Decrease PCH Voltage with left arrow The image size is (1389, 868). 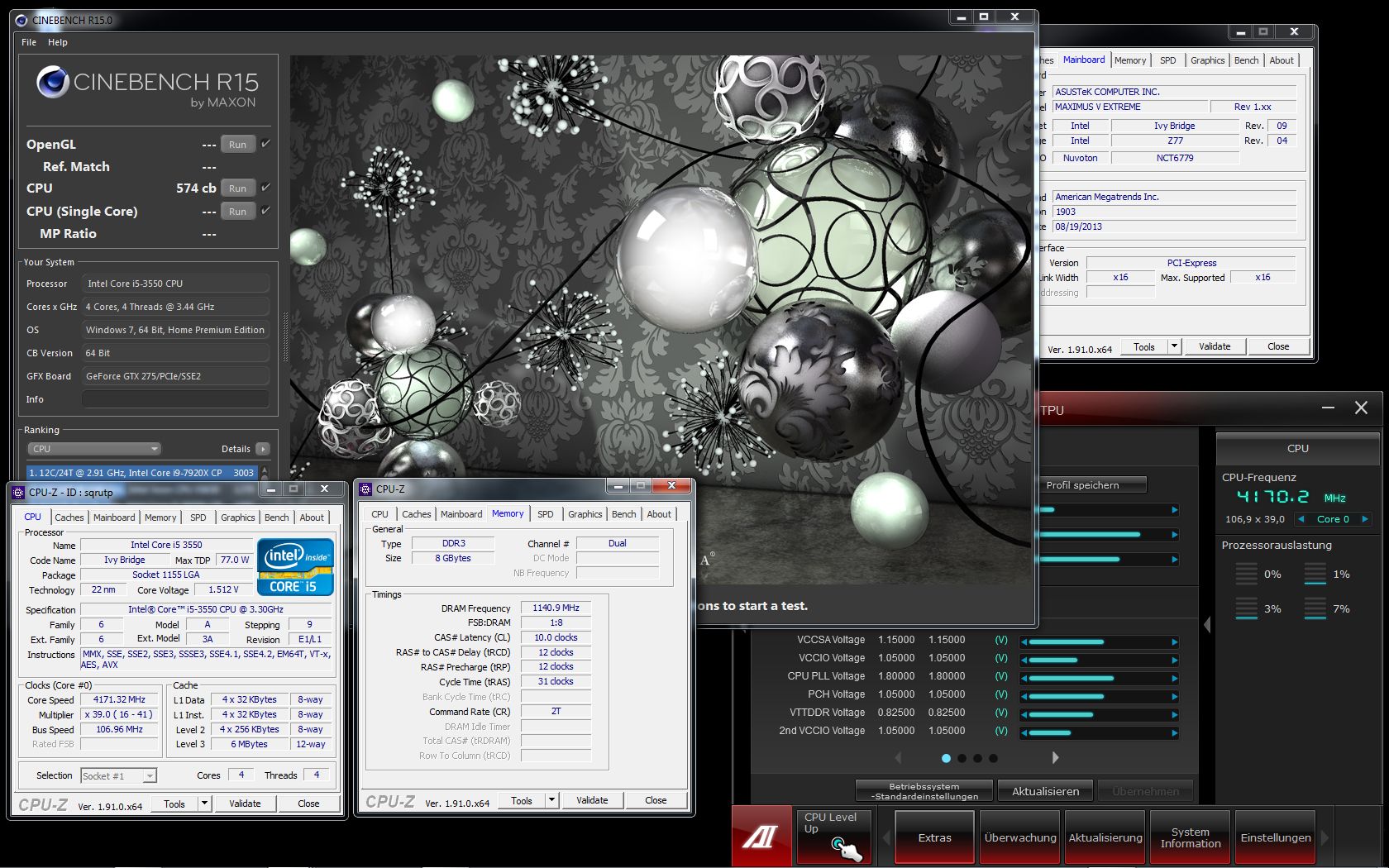pyautogui.click(x=1024, y=696)
